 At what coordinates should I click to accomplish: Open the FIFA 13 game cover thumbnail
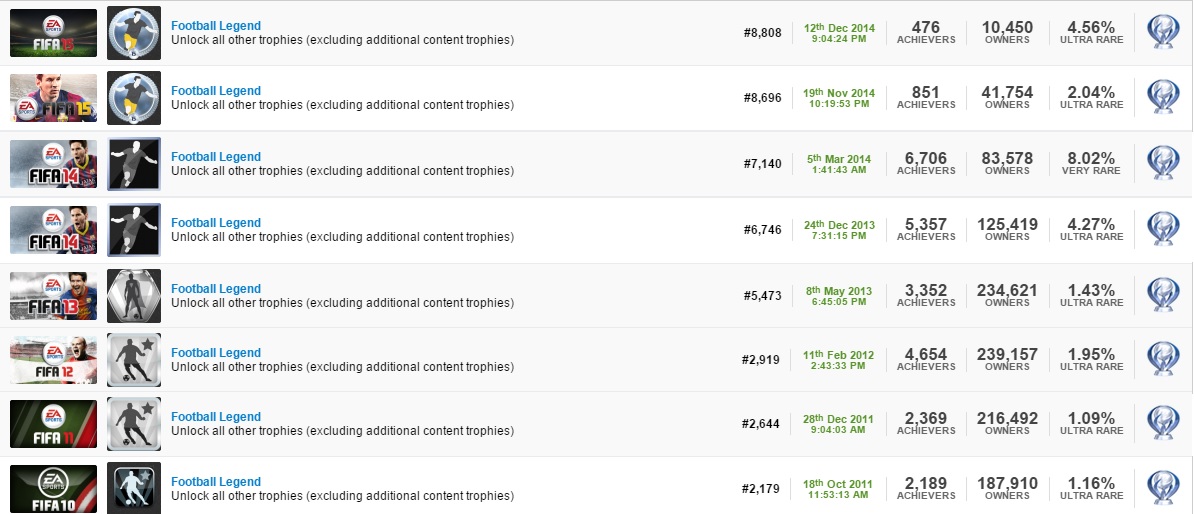(x=54, y=295)
